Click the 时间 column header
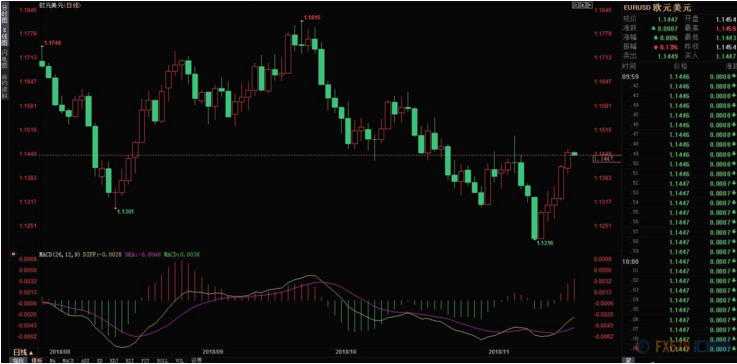This screenshot has height=364, width=737. (629, 66)
